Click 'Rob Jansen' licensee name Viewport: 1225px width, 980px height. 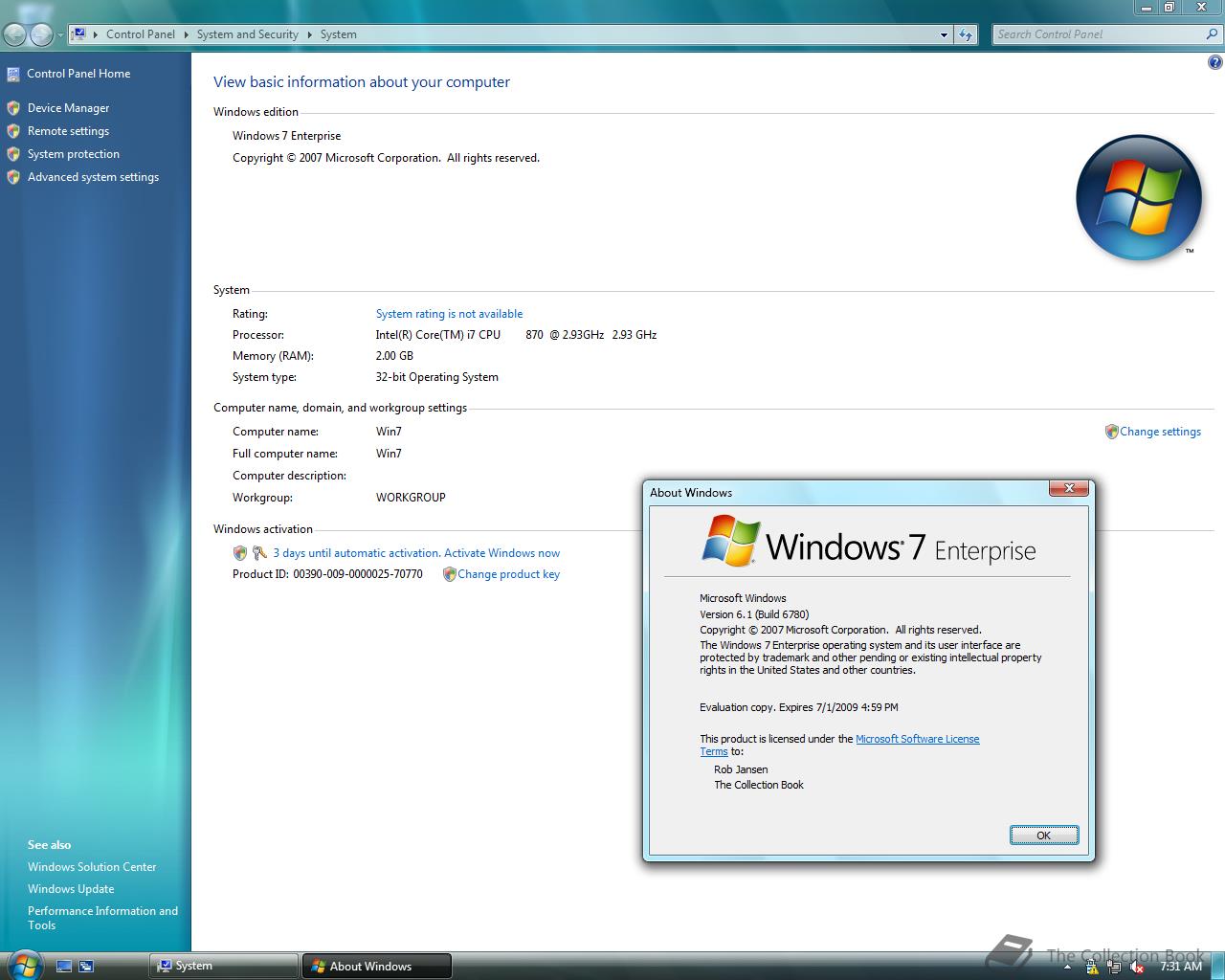coord(741,769)
